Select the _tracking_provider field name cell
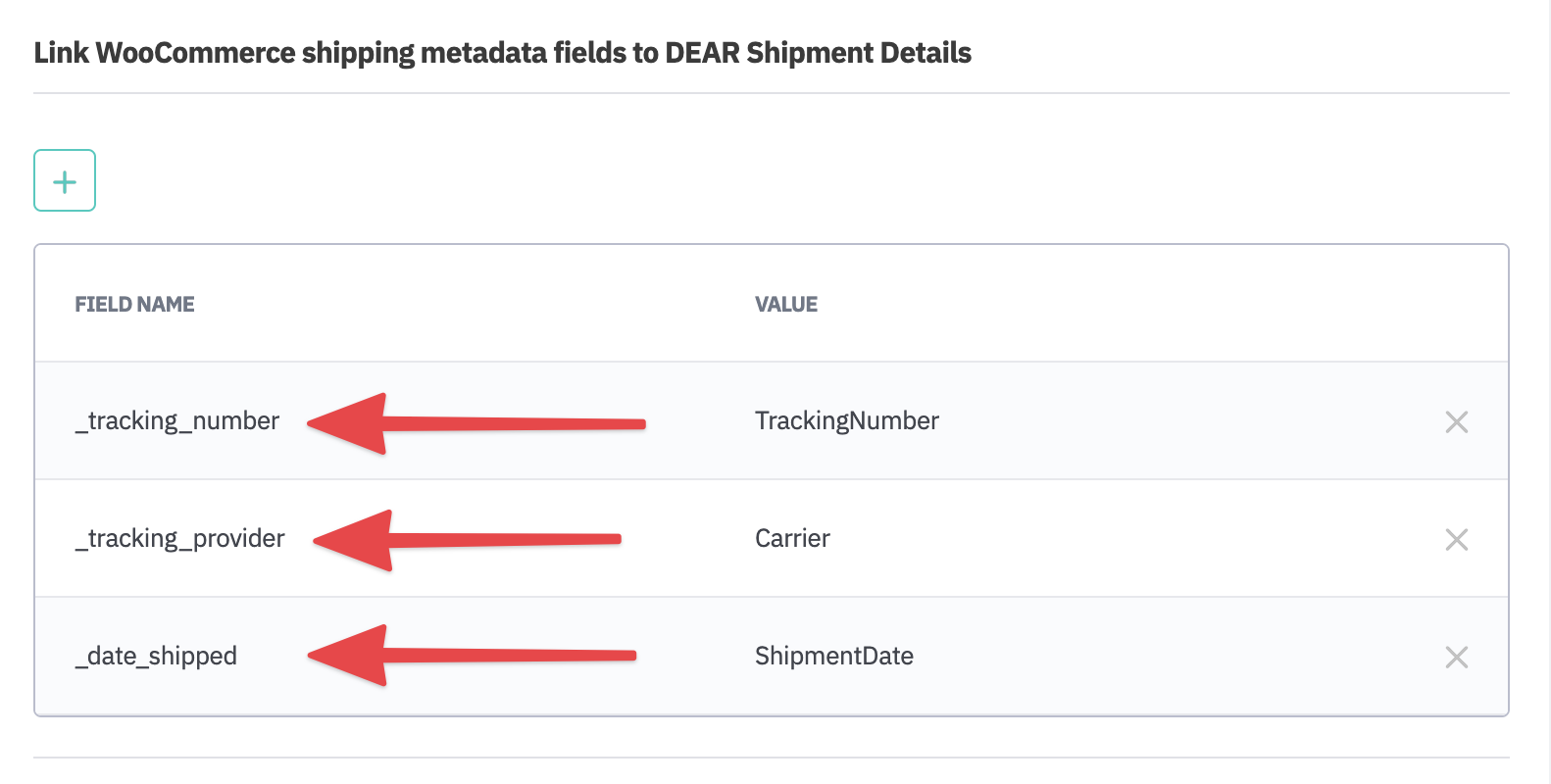1551x784 pixels. point(180,538)
